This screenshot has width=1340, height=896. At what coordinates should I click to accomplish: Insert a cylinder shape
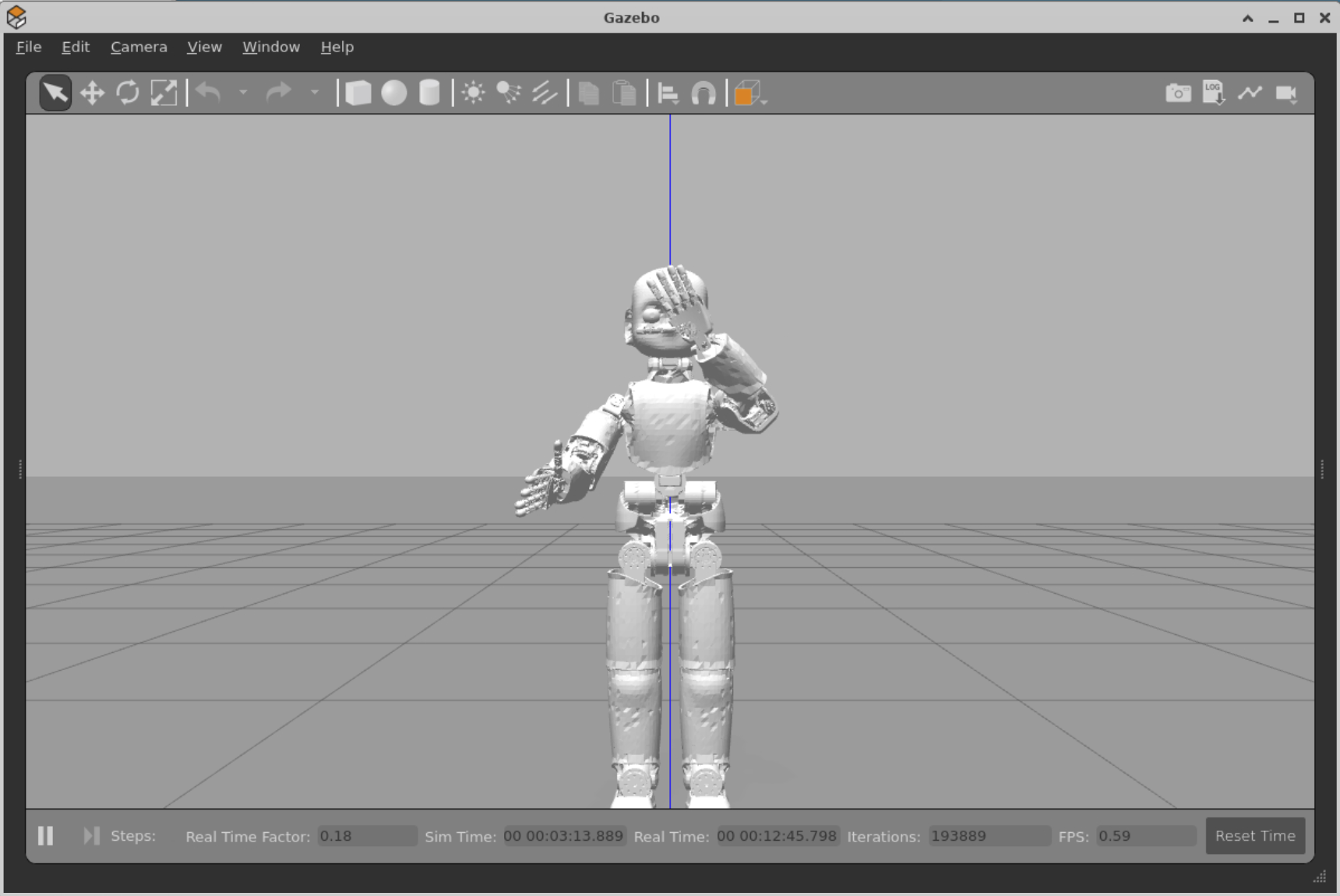pyautogui.click(x=429, y=93)
